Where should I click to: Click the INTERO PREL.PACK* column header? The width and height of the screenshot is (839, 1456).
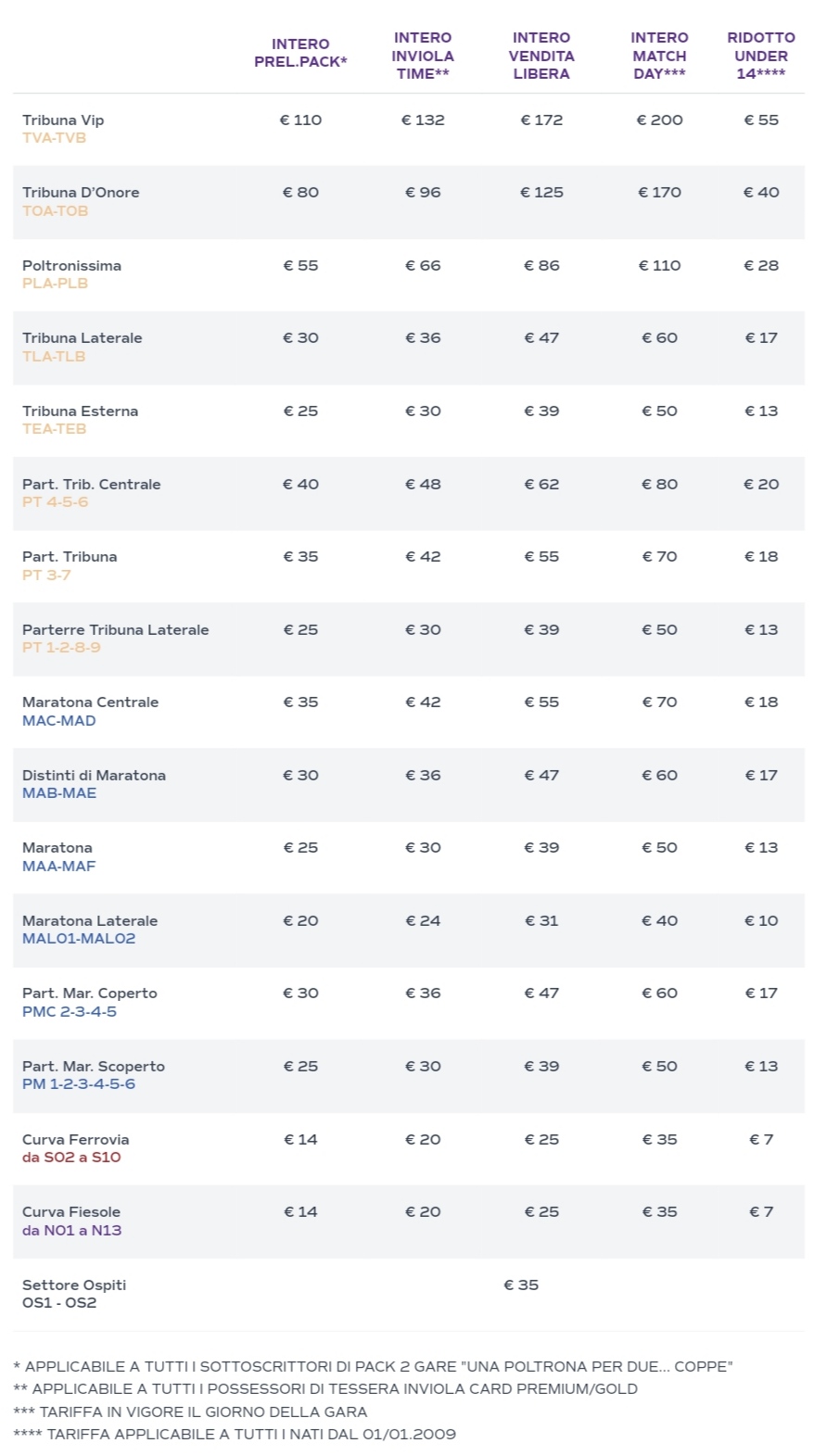[300, 53]
